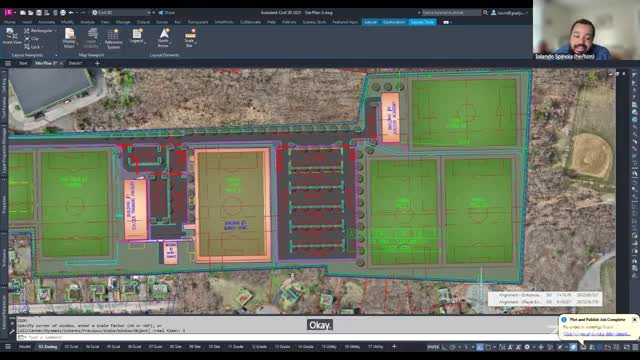Image resolution: width=640 pixels, height=360 pixels.
Task: Expand the Rectangular viewport dropdown arrow
Action: click(x=56, y=31)
